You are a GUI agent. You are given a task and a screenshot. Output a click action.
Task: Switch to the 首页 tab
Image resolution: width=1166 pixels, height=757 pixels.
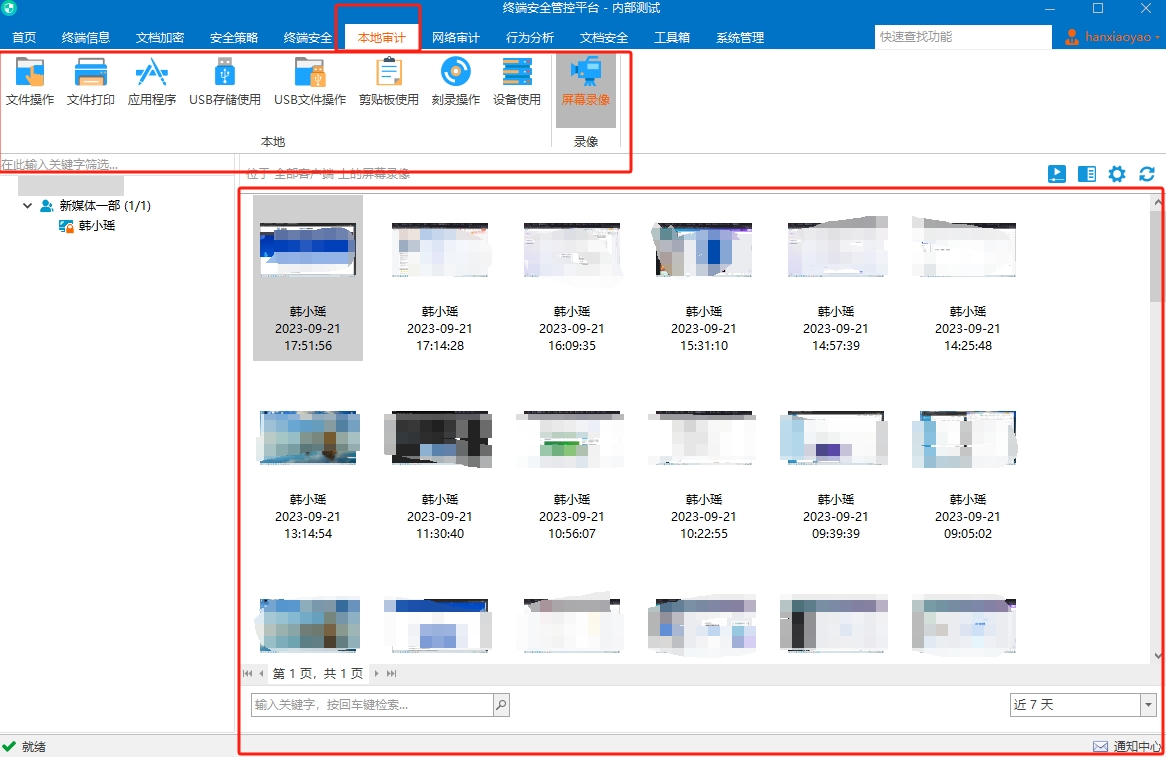[24, 37]
